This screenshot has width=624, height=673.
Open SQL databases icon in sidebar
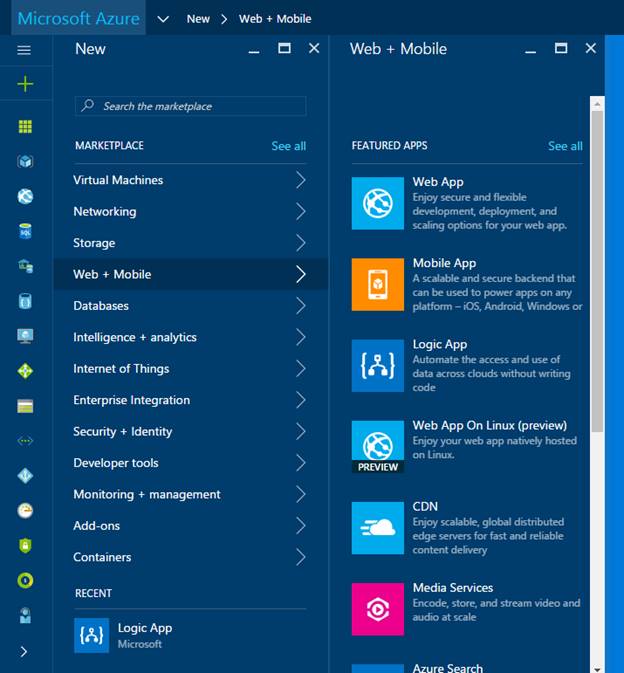(x=25, y=231)
